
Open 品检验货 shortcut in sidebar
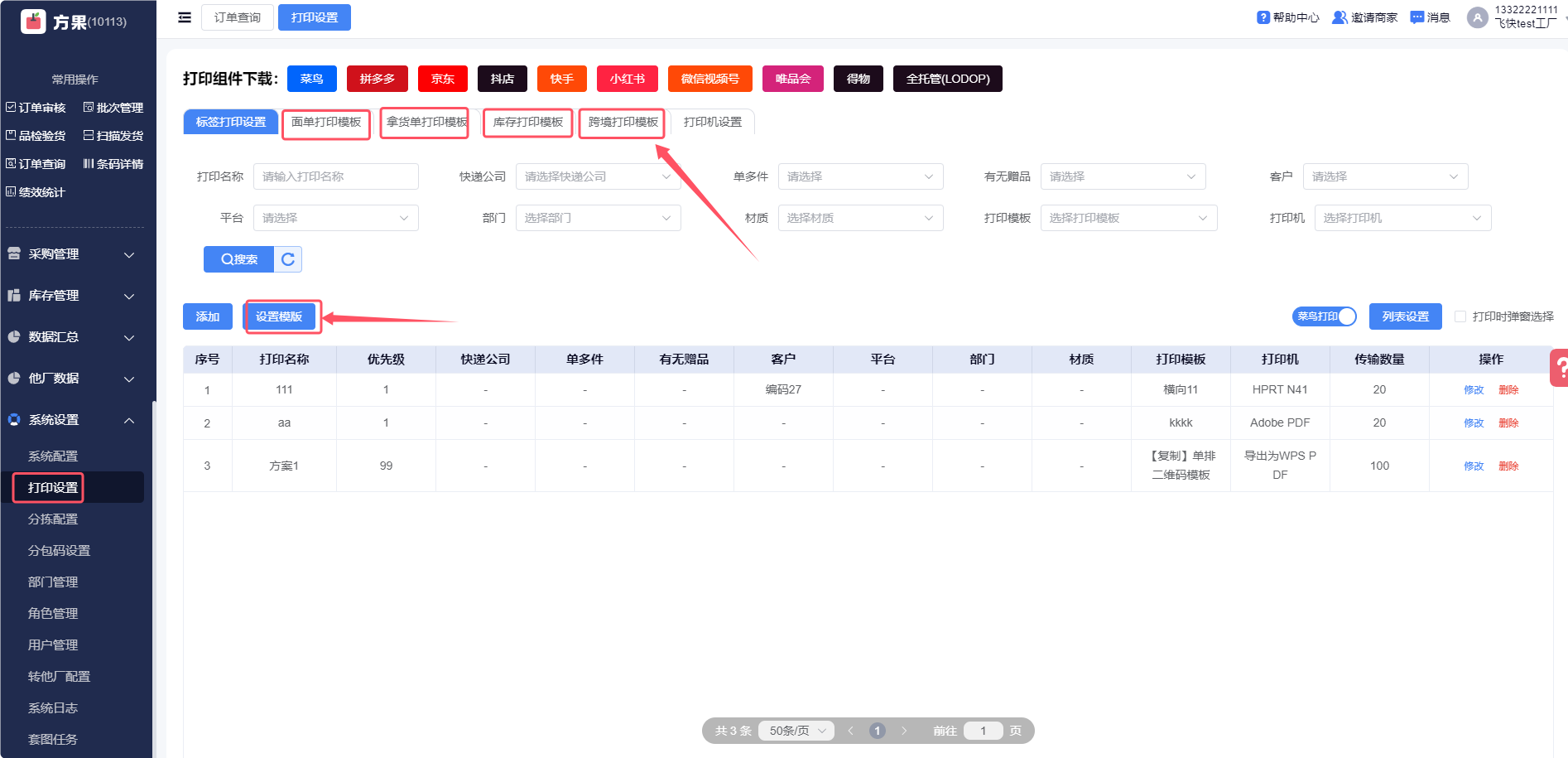tap(36, 136)
